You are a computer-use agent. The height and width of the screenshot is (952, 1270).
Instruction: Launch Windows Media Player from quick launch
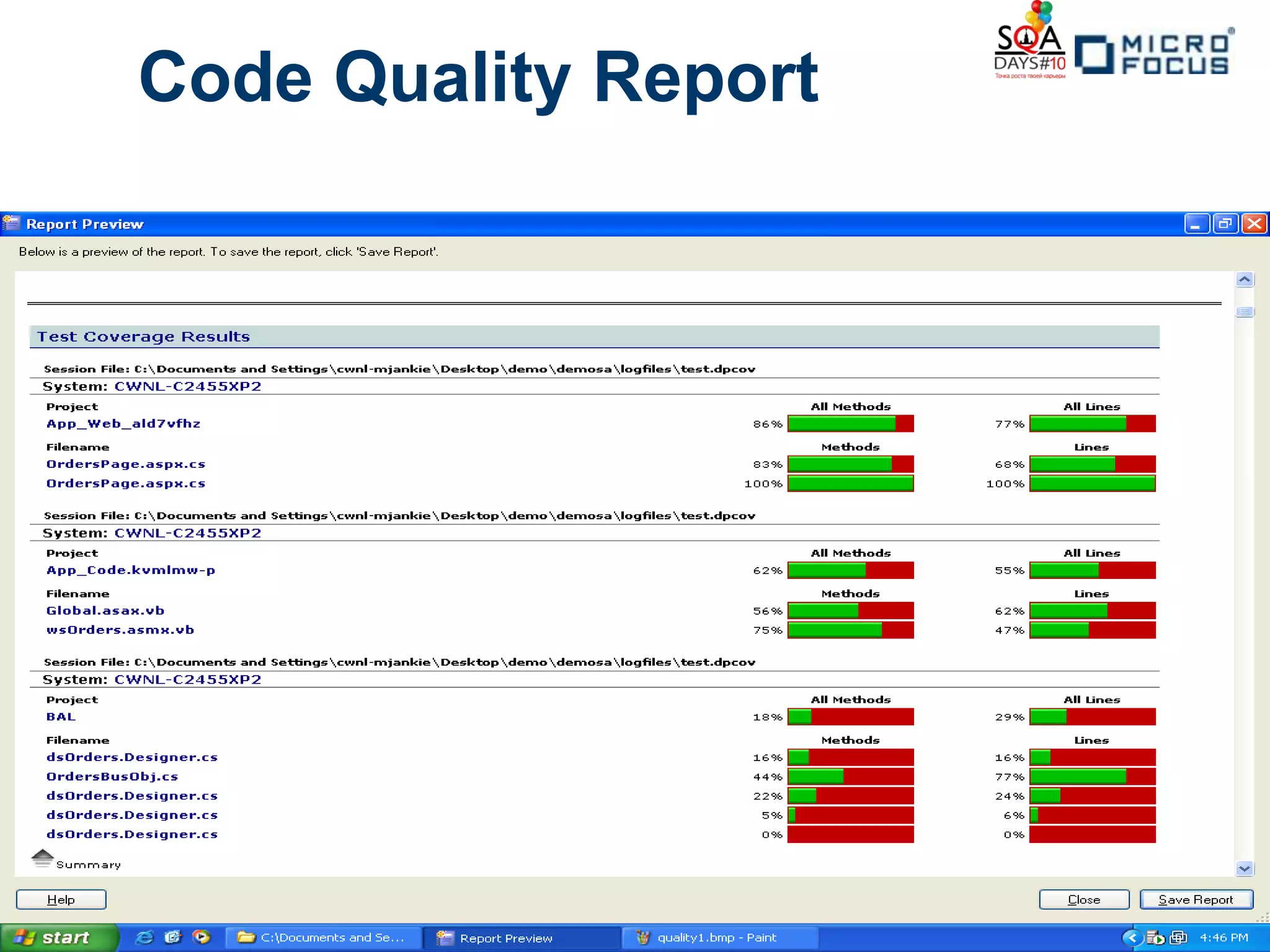(202, 937)
